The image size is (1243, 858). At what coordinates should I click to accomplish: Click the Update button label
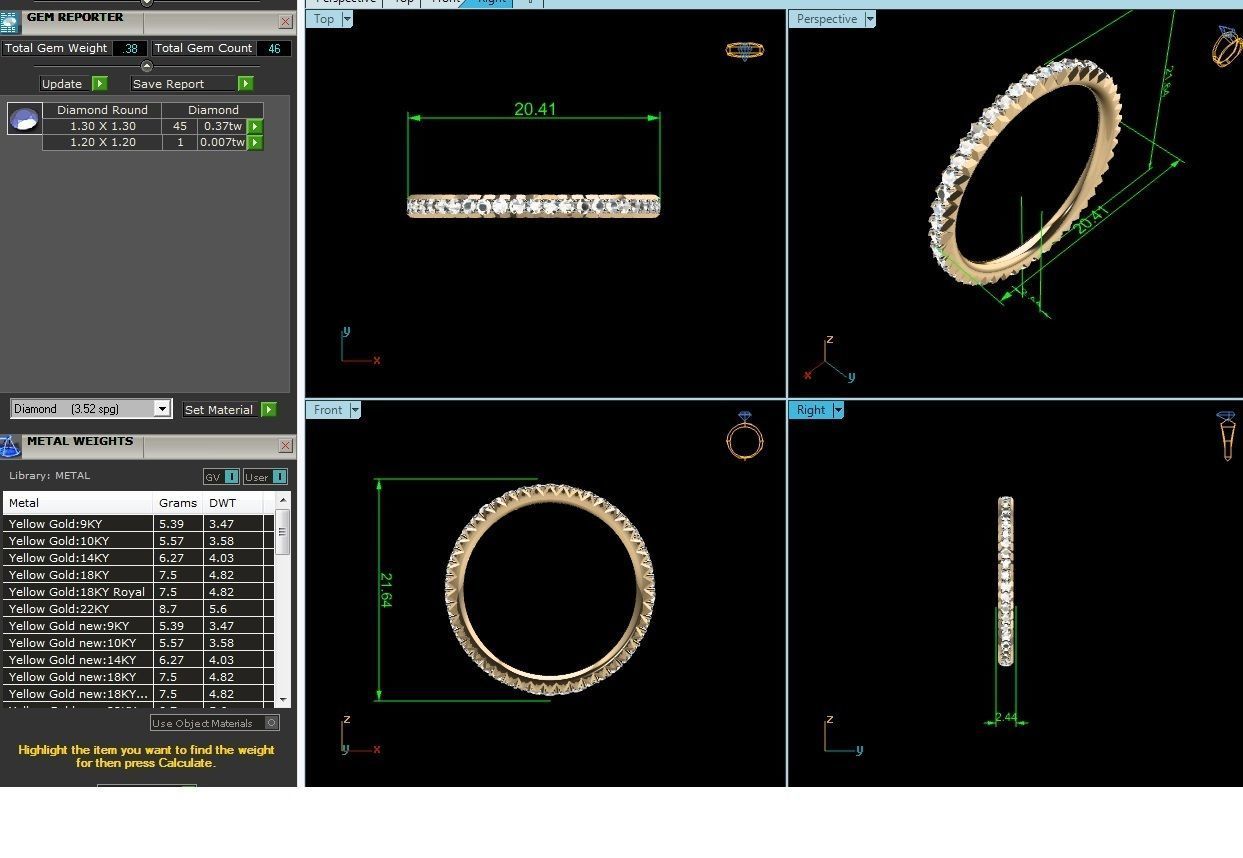click(x=62, y=84)
